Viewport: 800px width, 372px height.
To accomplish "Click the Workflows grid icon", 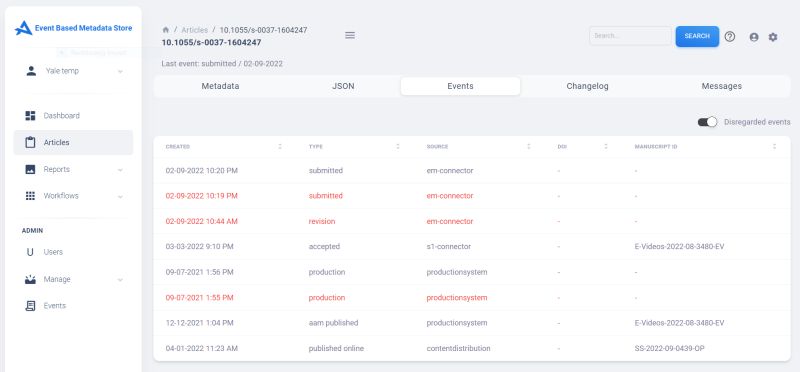I will (30, 196).
